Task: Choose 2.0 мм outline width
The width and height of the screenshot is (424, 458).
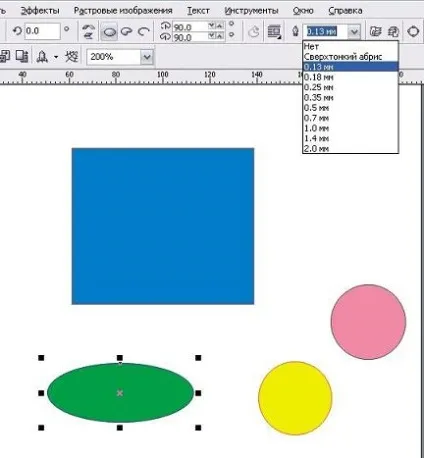Action: 350,148
